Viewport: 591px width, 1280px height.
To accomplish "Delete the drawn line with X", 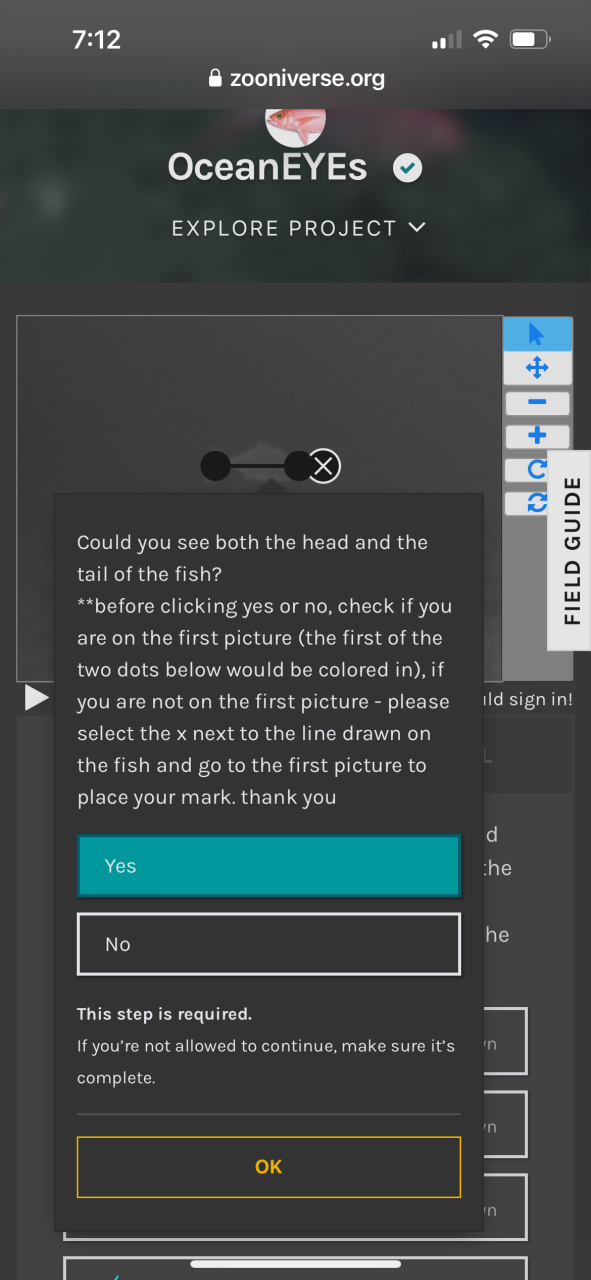I will [323, 466].
